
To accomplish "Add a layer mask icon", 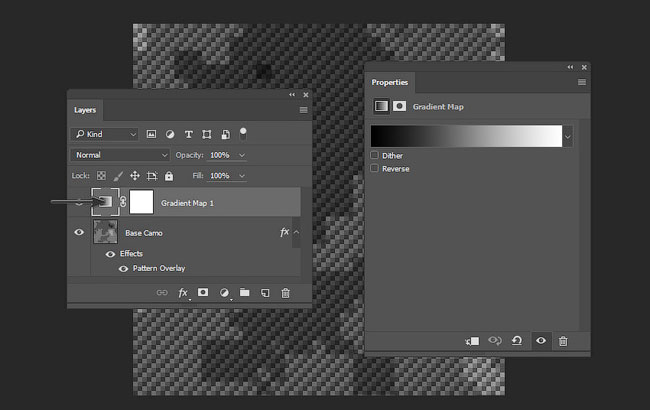I will click(203, 292).
